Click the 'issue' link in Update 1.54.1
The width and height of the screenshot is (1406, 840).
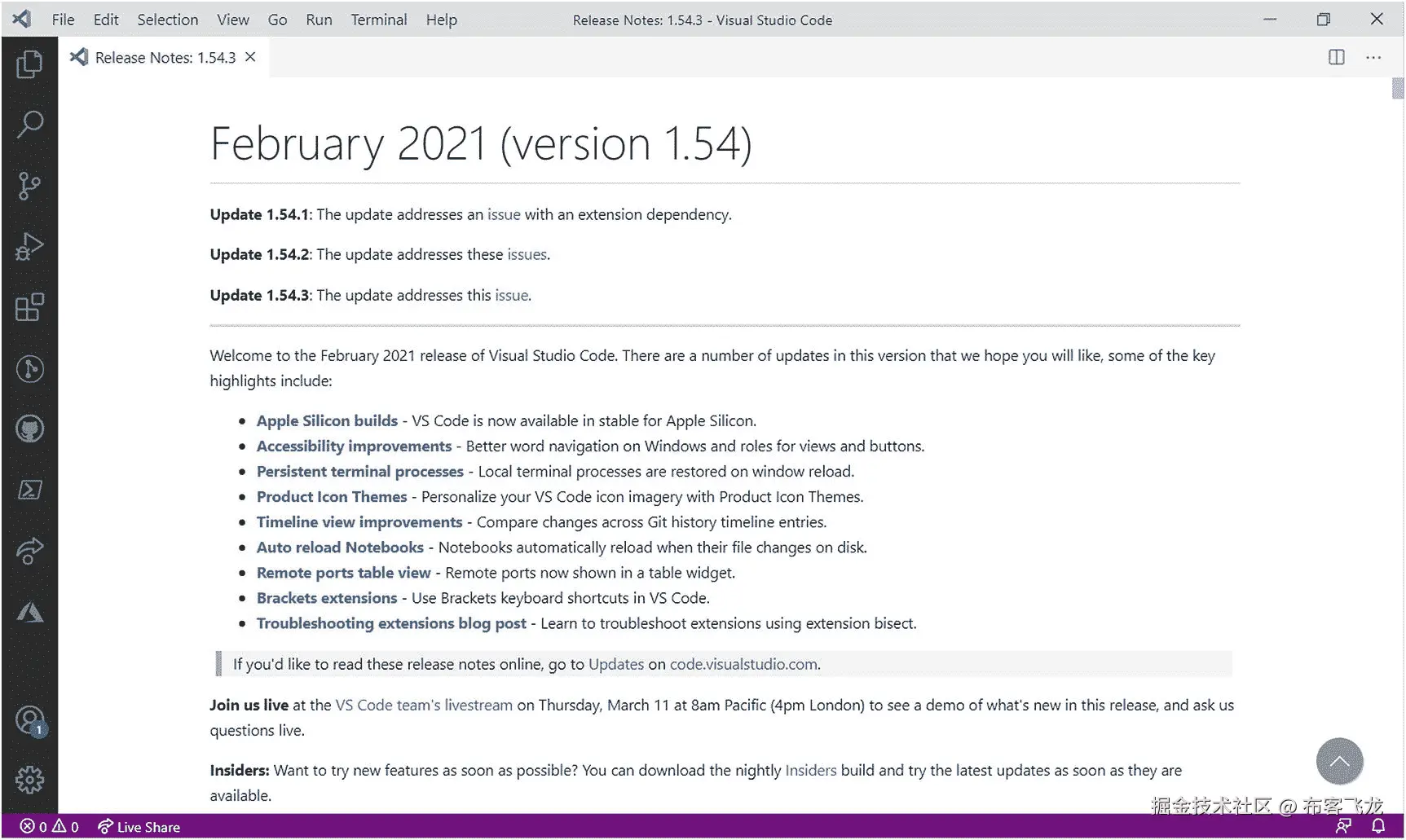point(504,214)
